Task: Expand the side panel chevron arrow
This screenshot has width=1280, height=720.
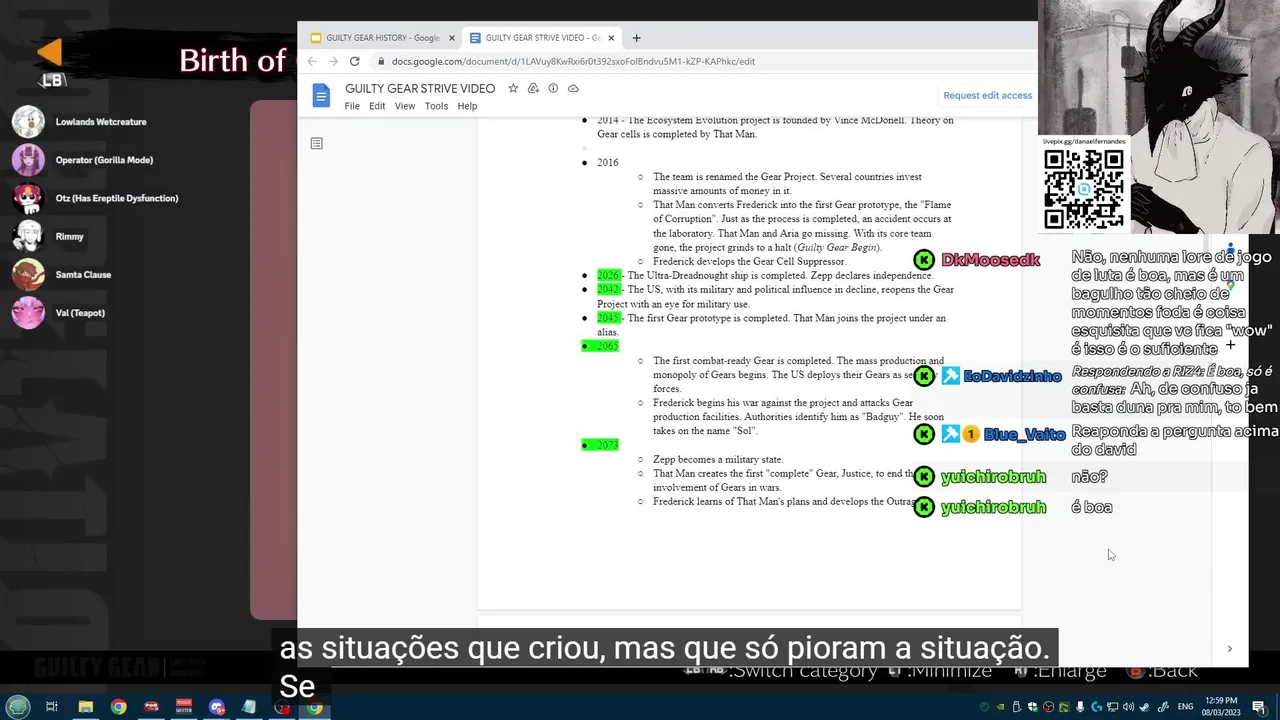Action: 1229,648
